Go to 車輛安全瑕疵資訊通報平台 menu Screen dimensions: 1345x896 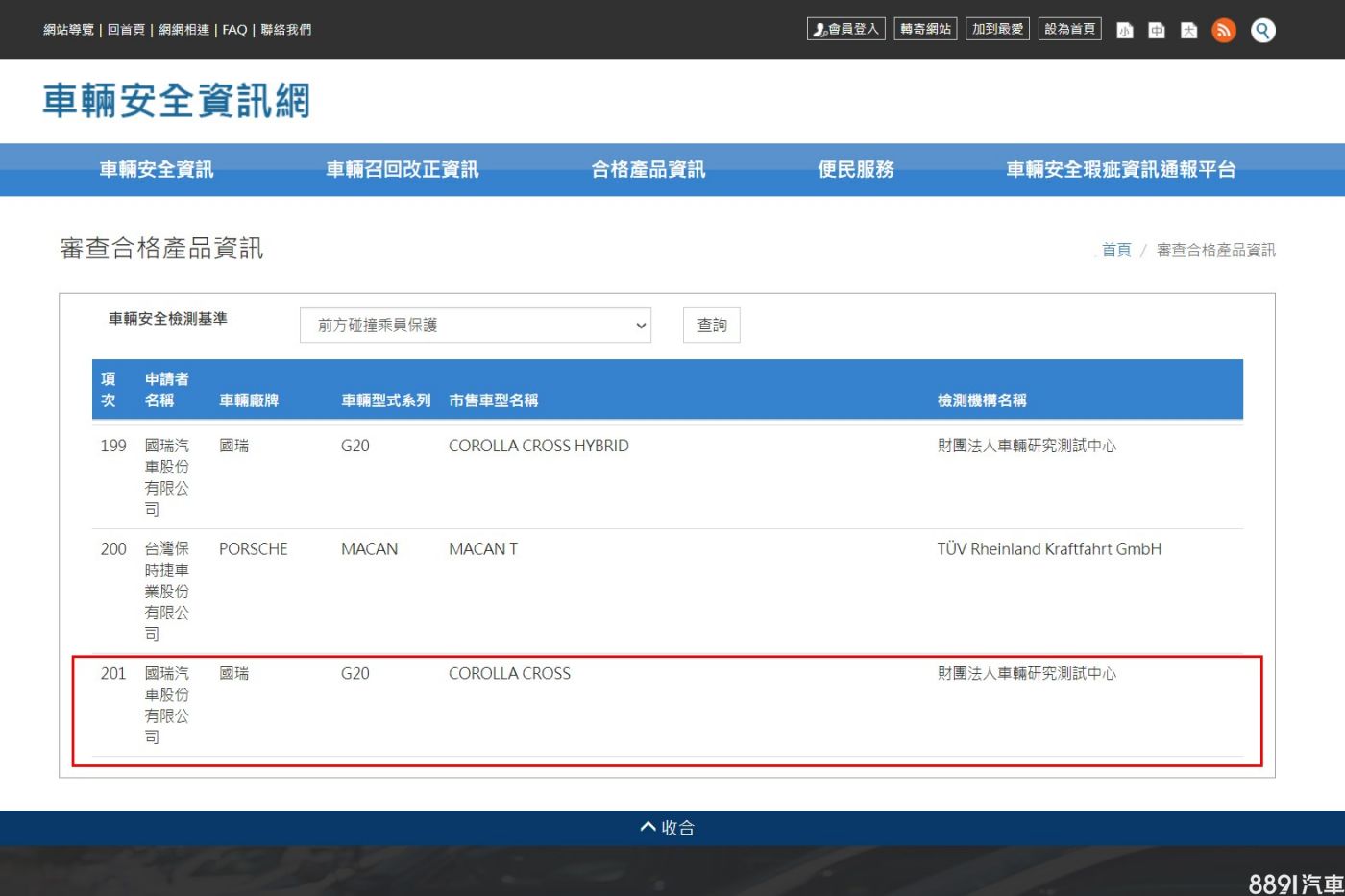(1120, 170)
